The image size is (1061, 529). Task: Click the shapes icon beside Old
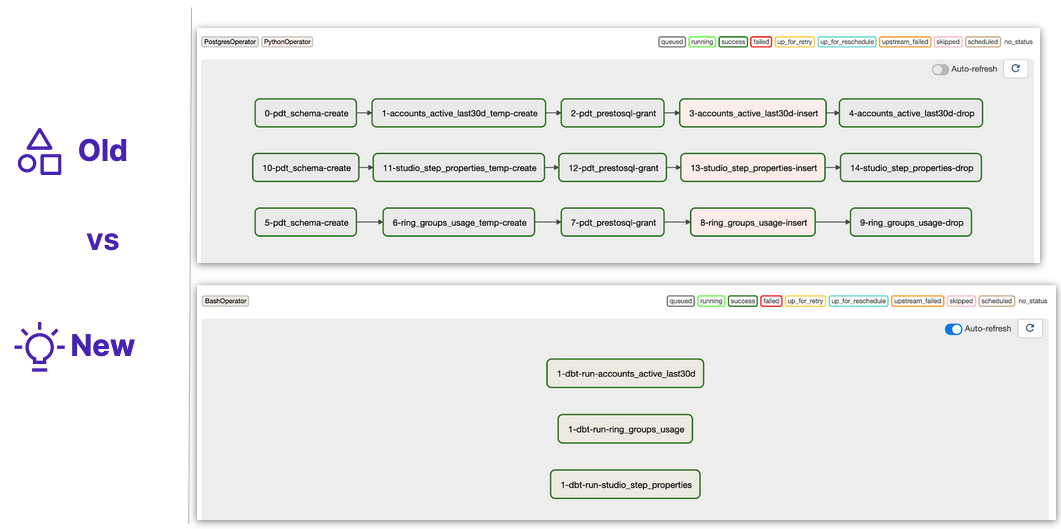pos(40,152)
